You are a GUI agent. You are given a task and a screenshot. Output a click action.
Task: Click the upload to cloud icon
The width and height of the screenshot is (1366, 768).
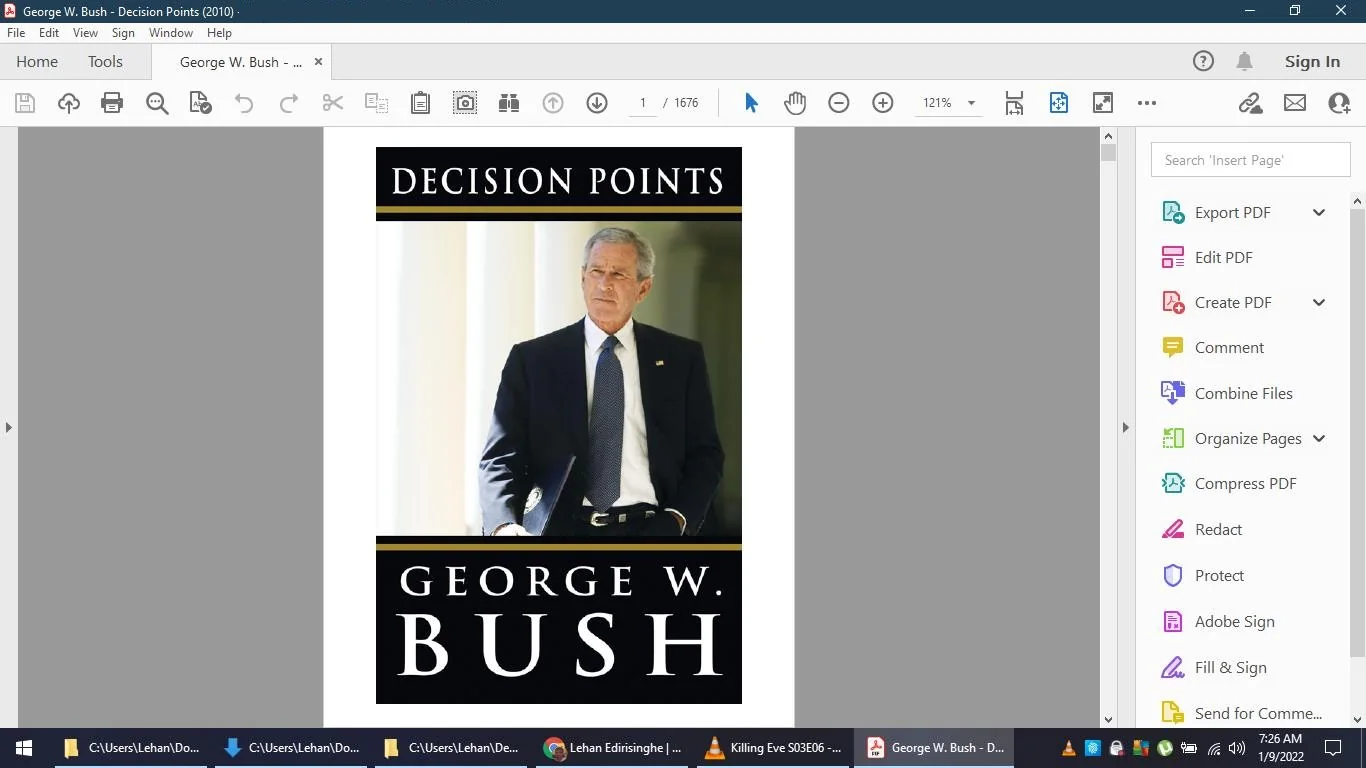pos(69,103)
